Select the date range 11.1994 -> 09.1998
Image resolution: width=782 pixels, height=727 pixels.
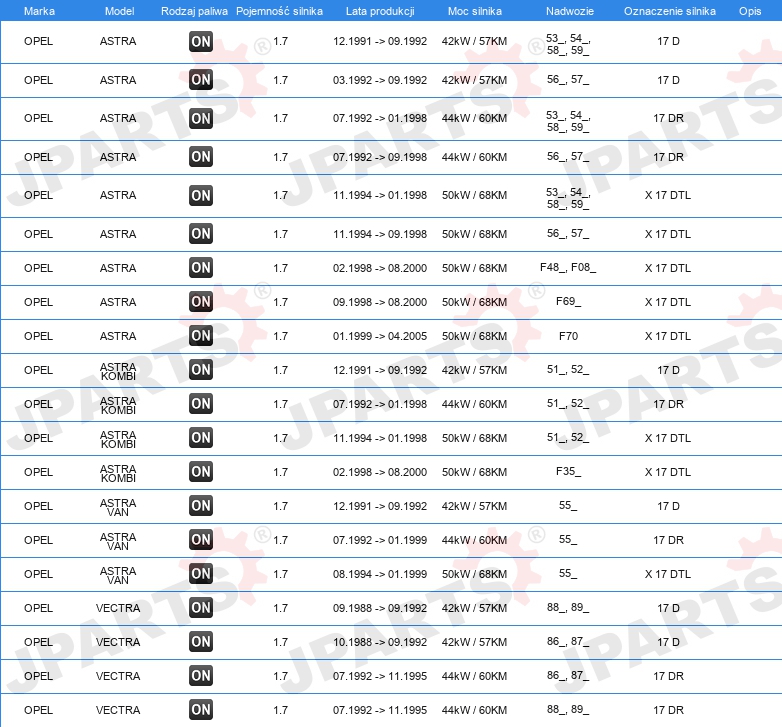(x=380, y=234)
